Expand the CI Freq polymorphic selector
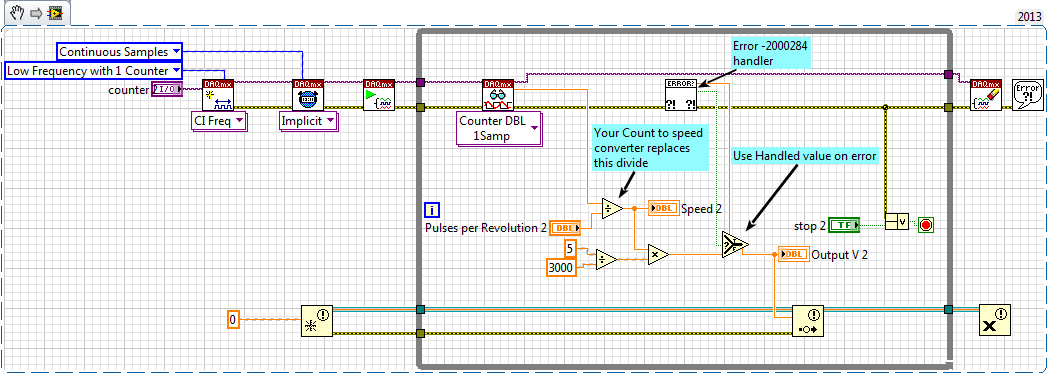 click(217, 121)
